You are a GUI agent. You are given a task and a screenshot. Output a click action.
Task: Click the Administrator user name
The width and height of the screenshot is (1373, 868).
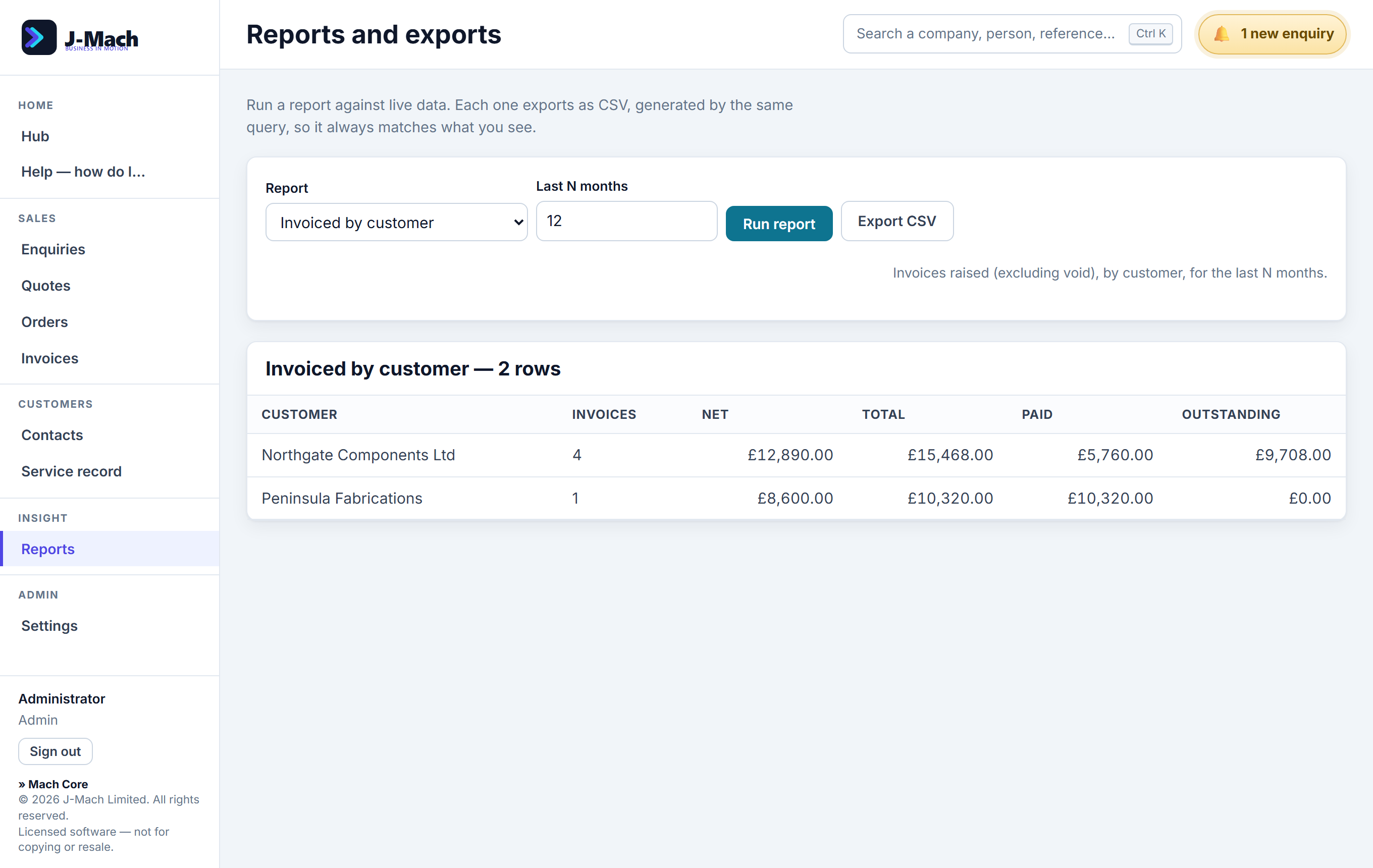(62, 699)
